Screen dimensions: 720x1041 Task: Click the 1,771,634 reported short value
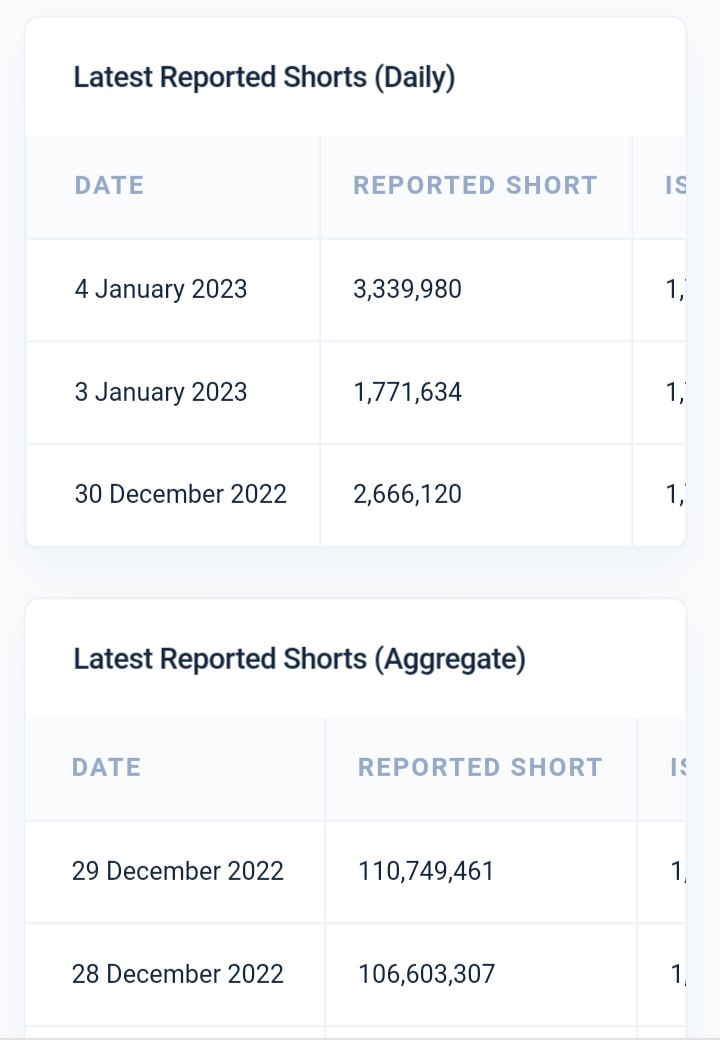coord(408,392)
